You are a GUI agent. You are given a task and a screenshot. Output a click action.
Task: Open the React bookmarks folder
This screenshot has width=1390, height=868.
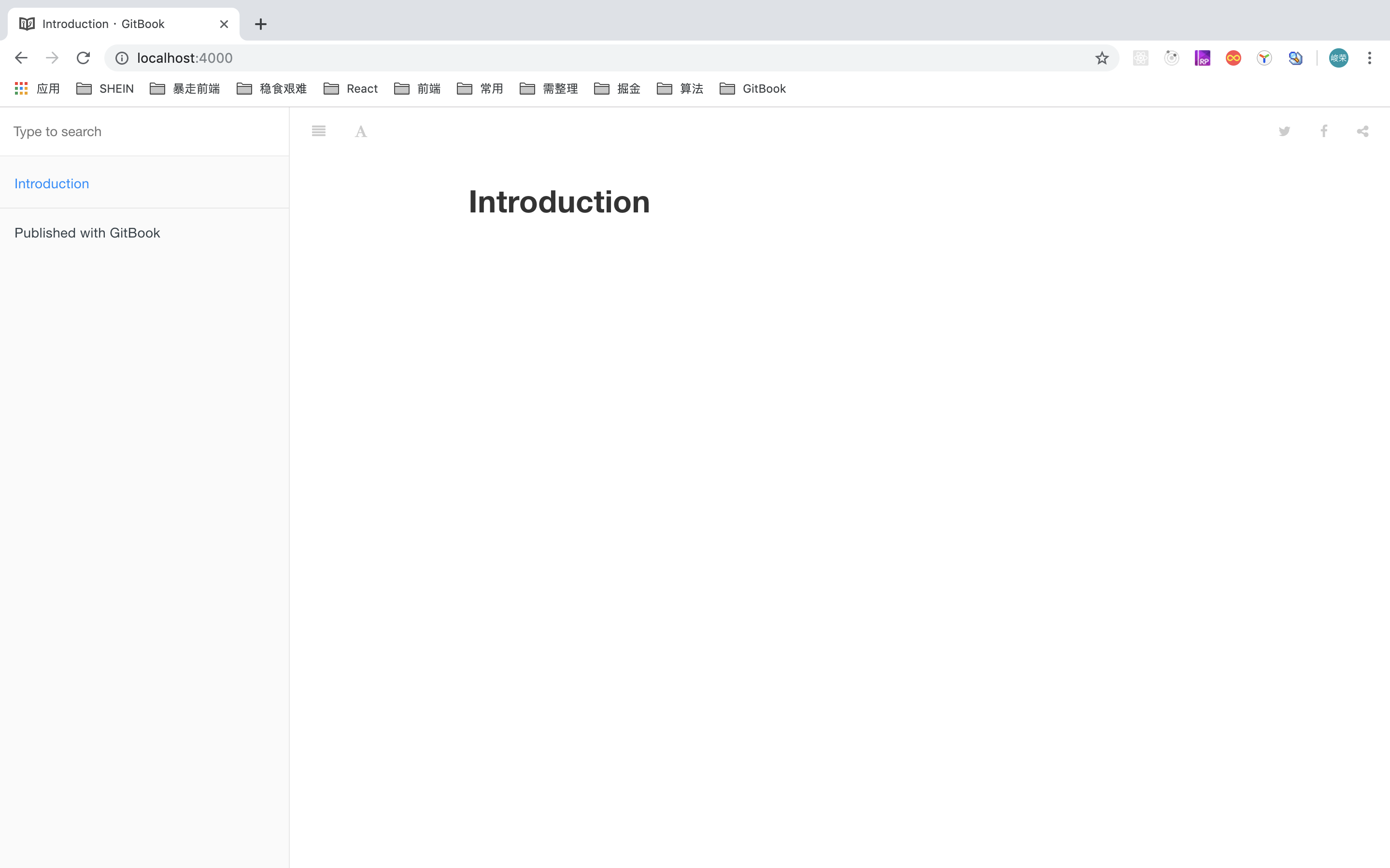tap(351, 88)
